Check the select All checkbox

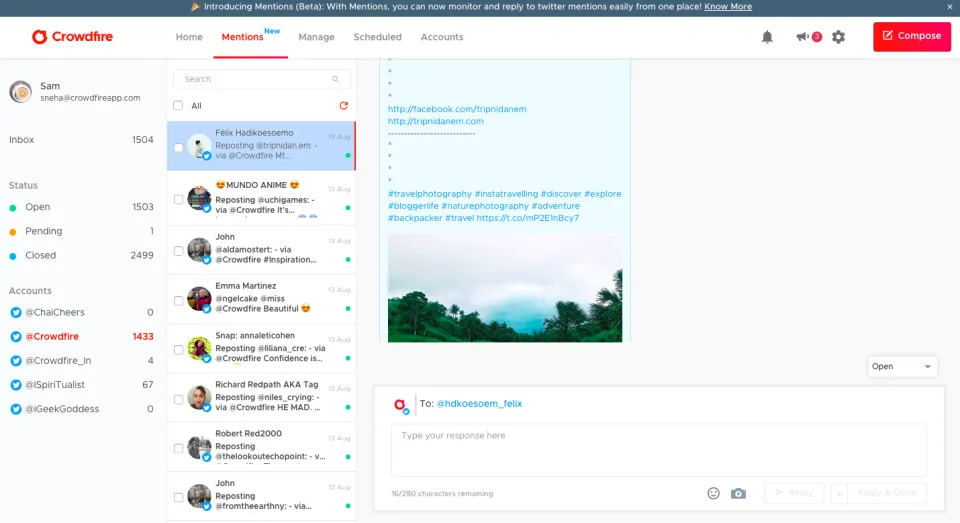pos(178,105)
